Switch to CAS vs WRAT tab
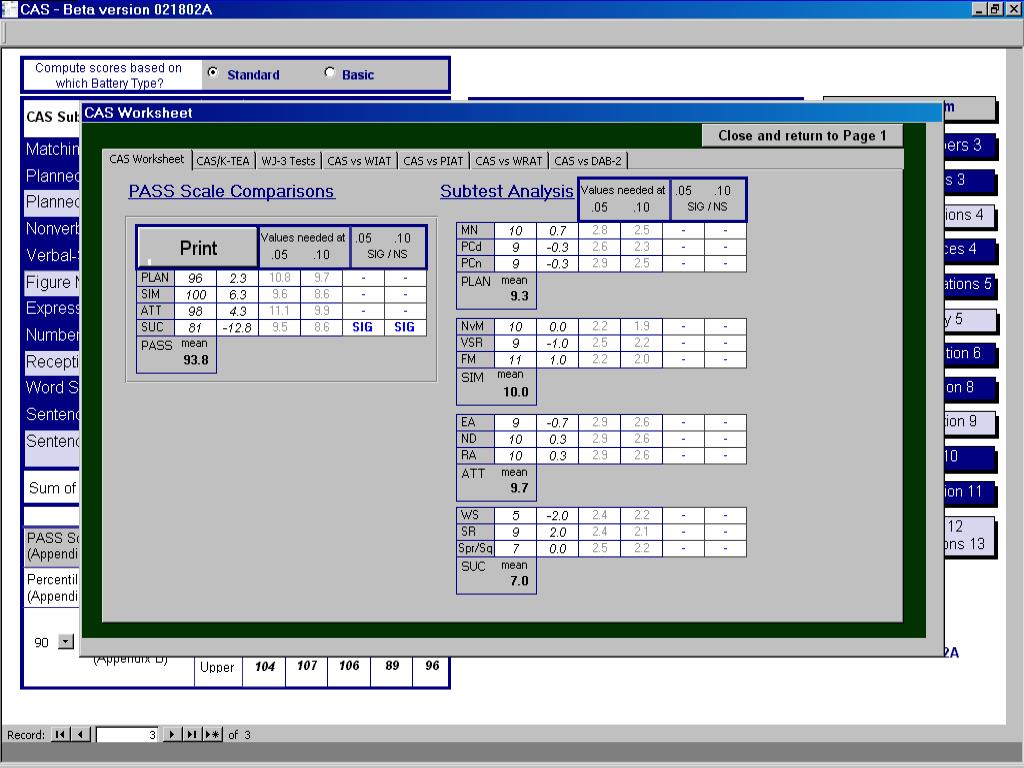 509,161
